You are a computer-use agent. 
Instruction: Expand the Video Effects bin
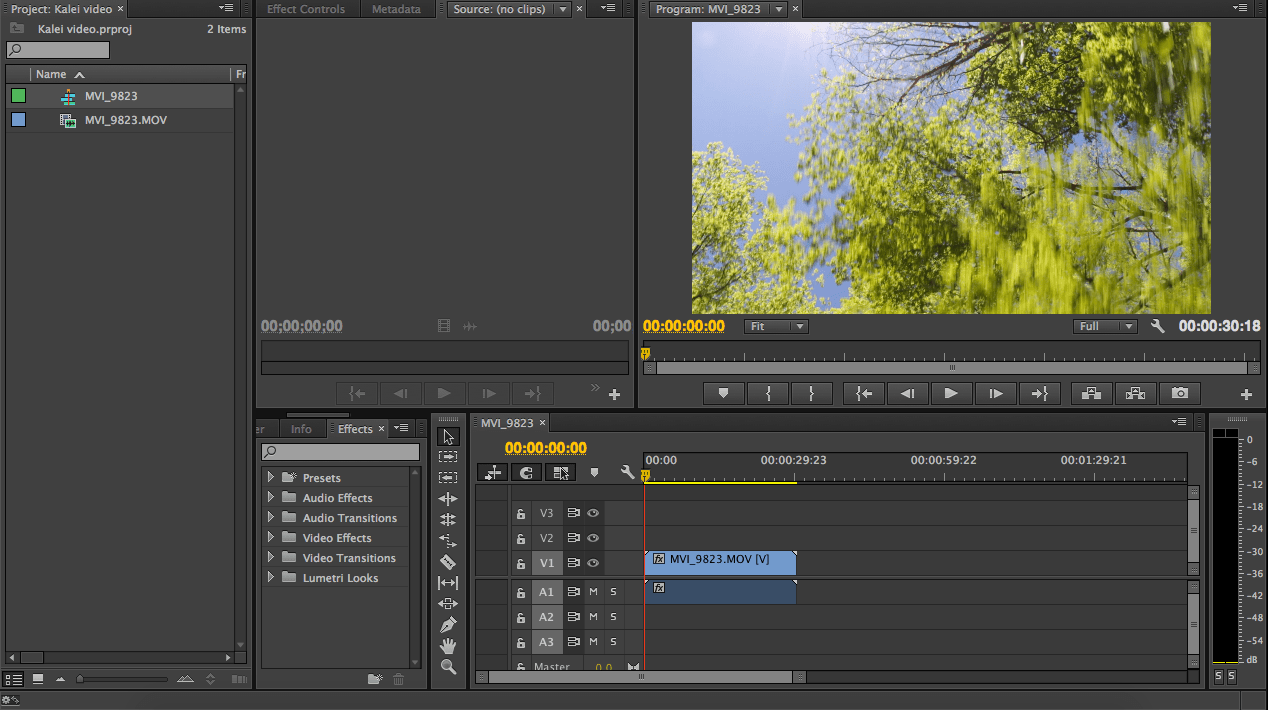[271, 537]
